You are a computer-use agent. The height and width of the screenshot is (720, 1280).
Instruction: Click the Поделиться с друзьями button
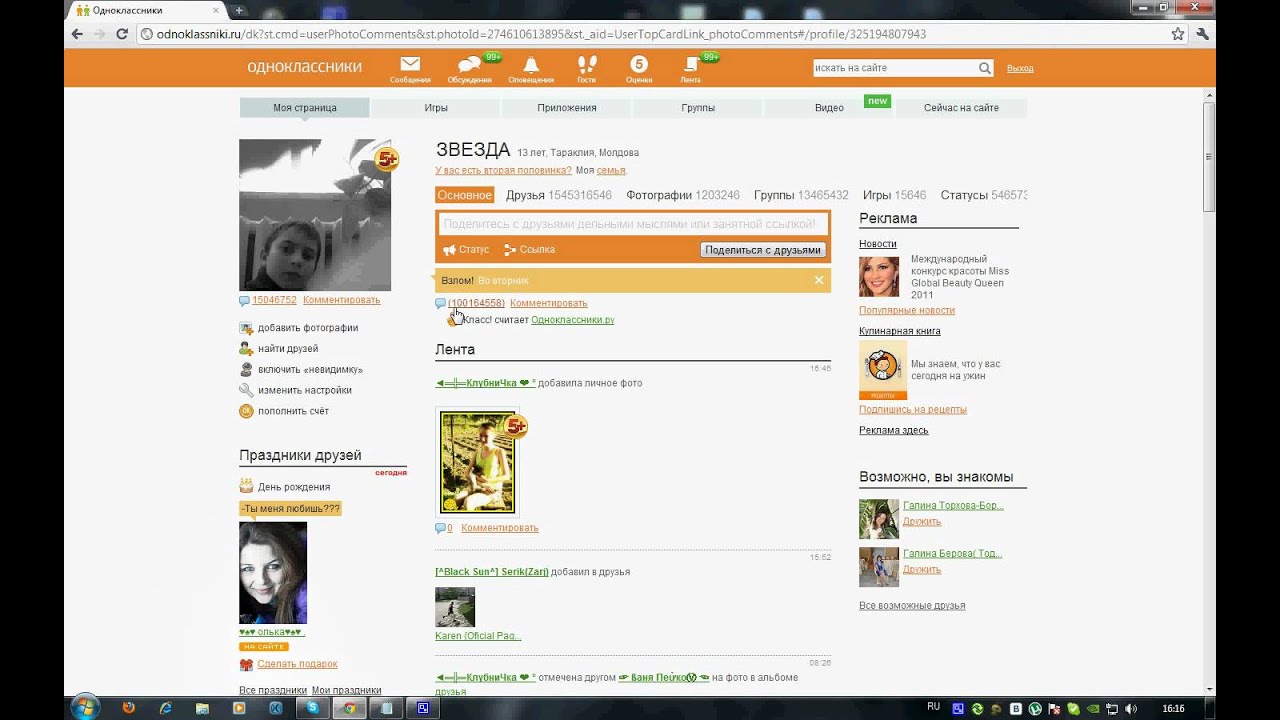763,250
